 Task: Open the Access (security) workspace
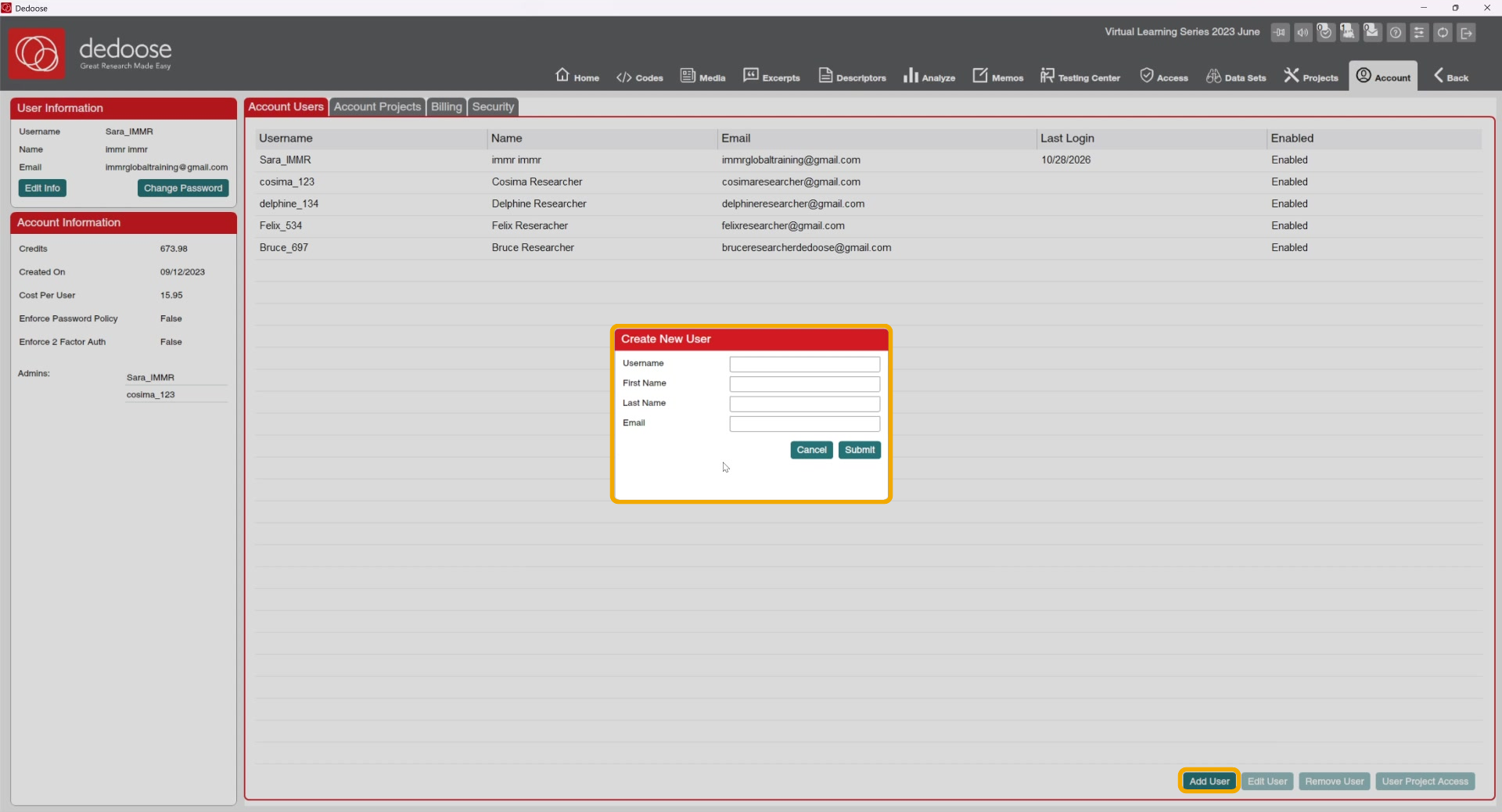(x=1164, y=76)
